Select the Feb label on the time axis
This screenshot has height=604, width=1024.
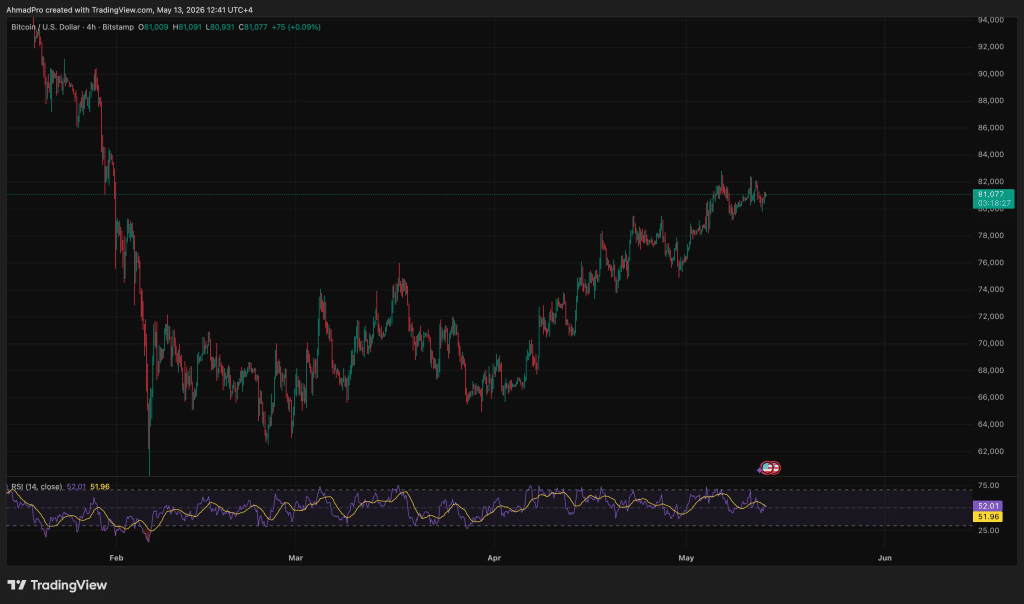click(116, 558)
